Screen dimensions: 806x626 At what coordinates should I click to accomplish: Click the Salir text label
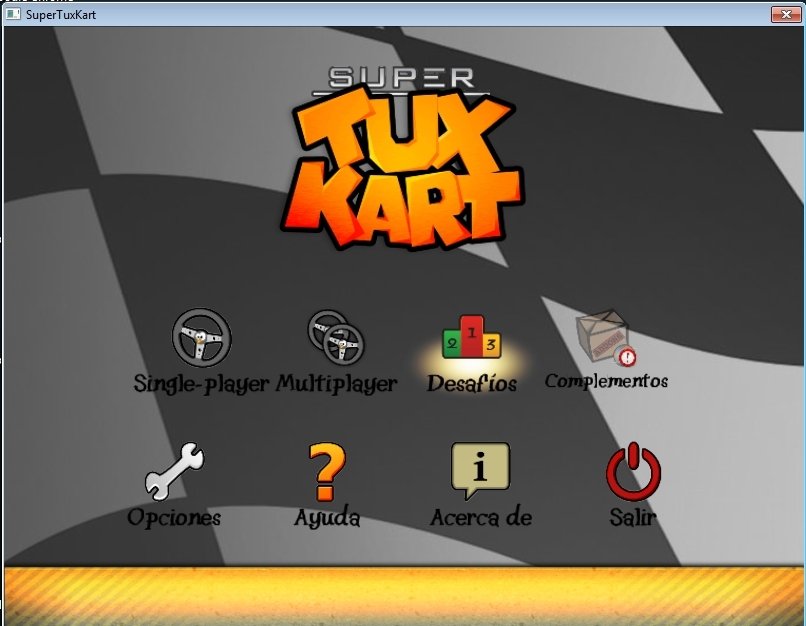[x=633, y=517]
